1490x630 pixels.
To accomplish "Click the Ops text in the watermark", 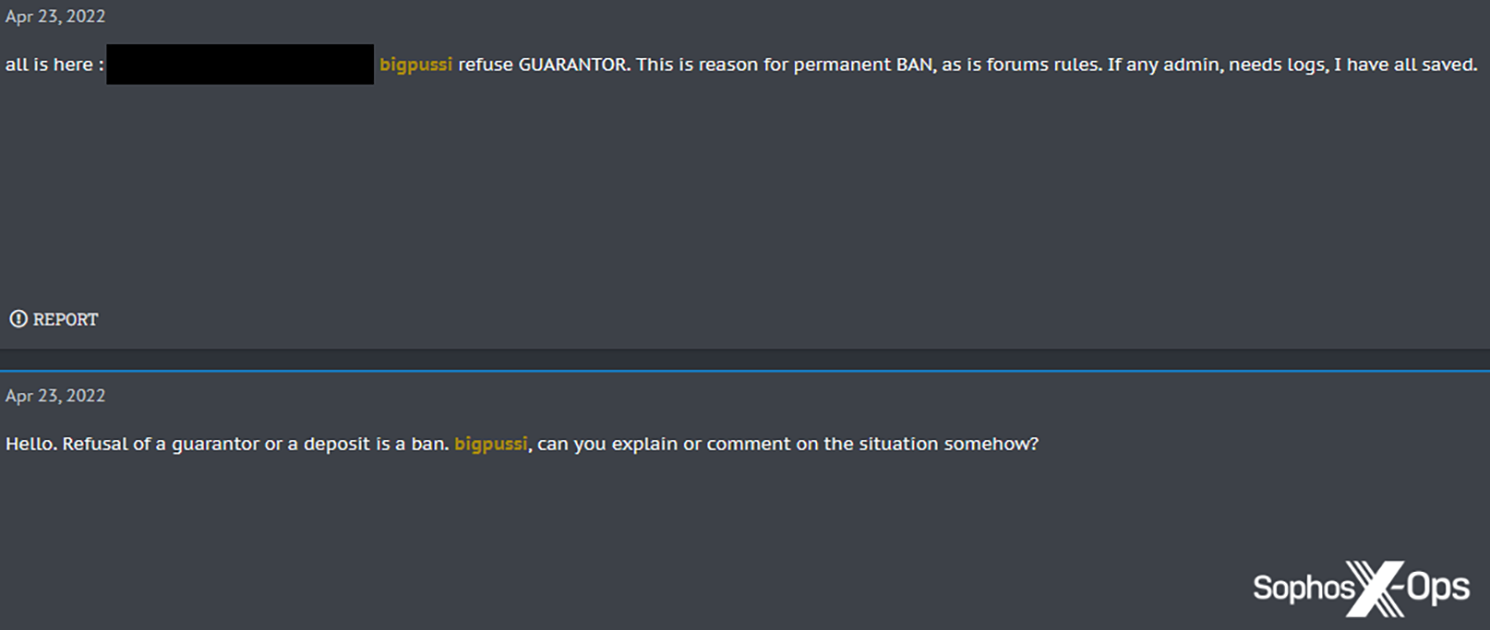I will pyautogui.click(x=1438, y=588).
